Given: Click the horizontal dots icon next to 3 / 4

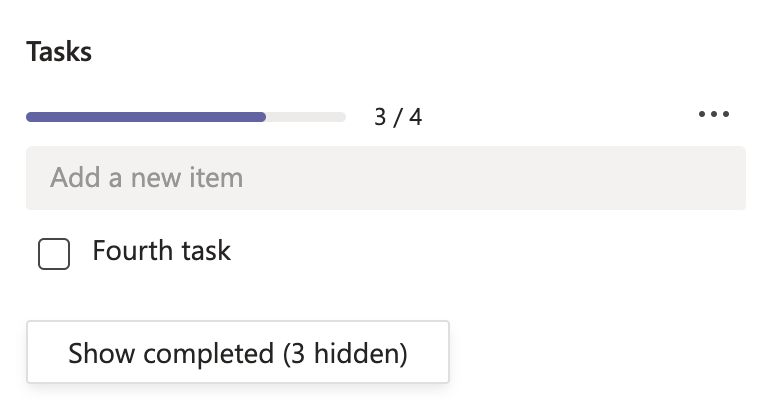Looking at the screenshot, I should point(714,115).
